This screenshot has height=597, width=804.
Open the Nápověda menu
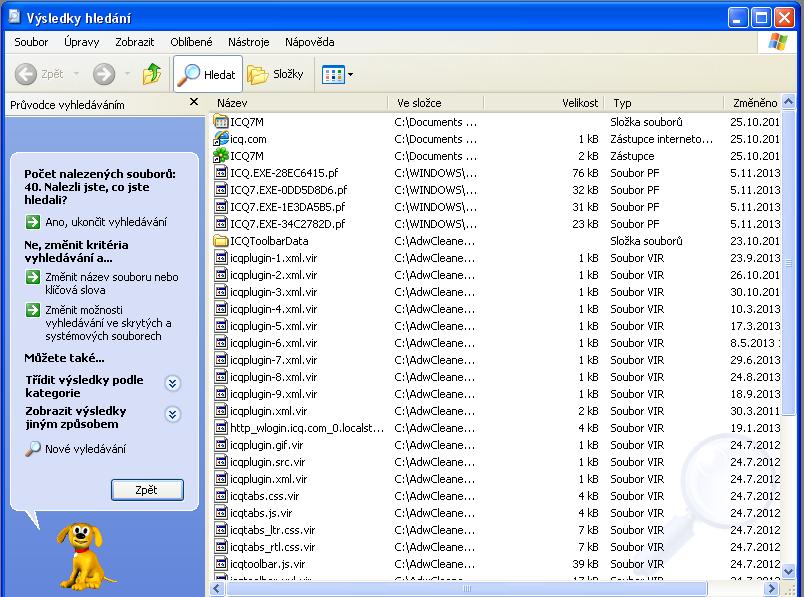click(310, 42)
